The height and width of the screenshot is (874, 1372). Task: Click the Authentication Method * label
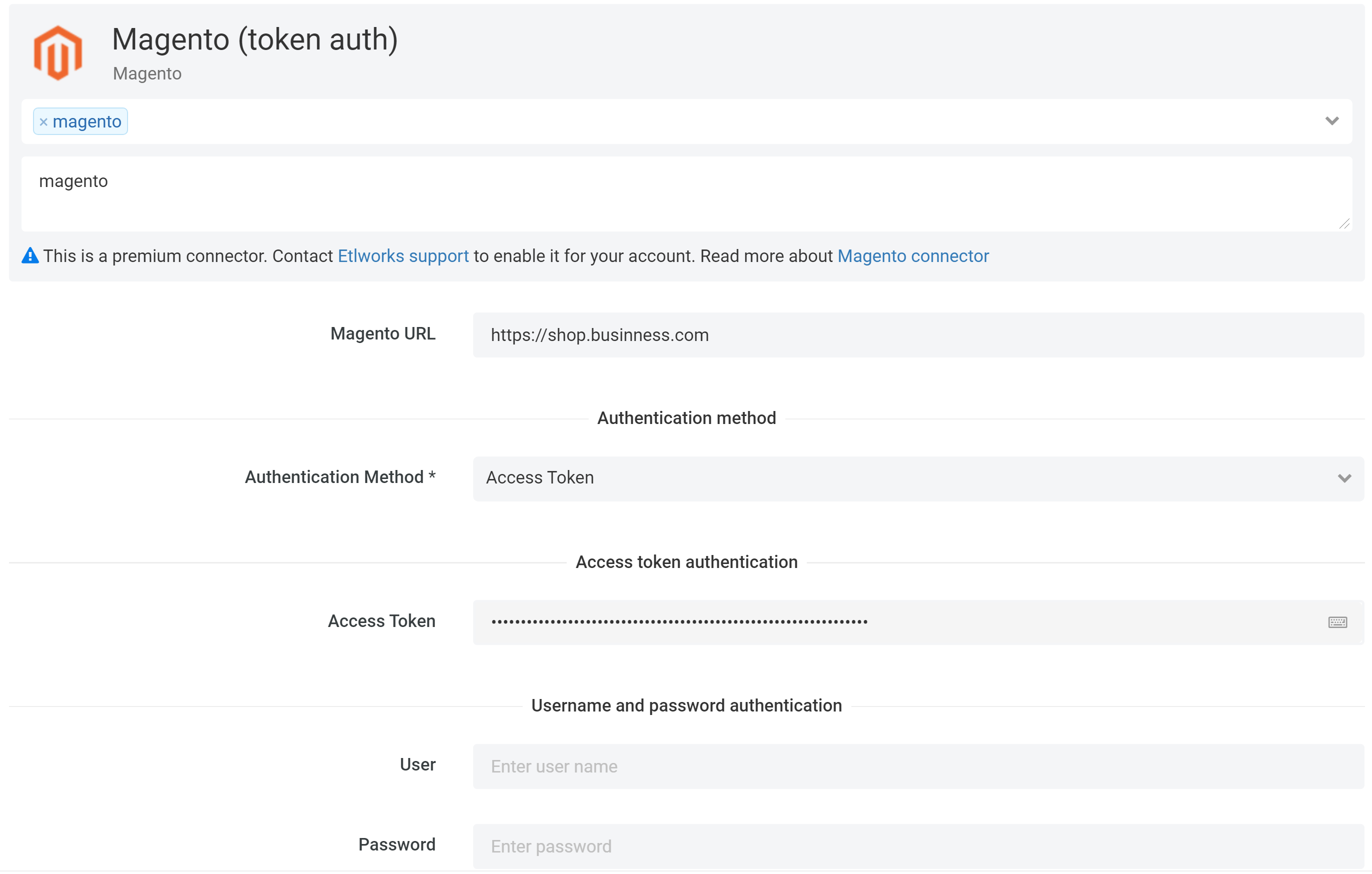pyautogui.click(x=340, y=477)
